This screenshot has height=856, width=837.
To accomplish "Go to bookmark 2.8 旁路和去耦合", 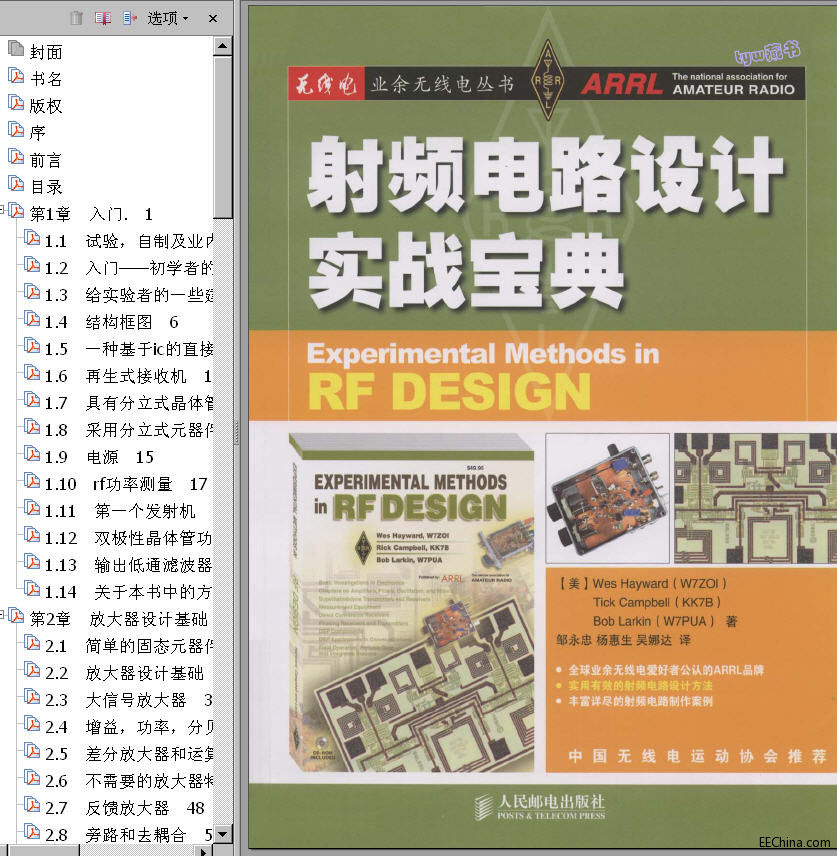I will pos(129,835).
